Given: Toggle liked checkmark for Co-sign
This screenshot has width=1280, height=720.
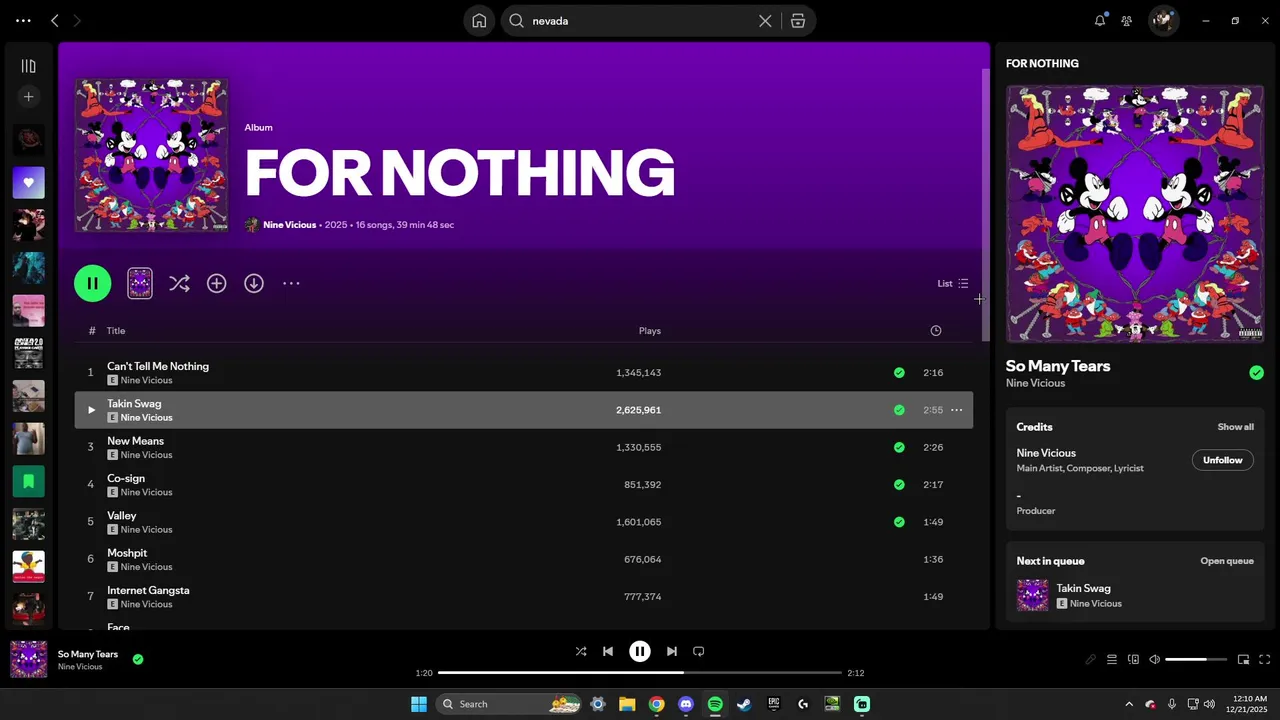Looking at the screenshot, I should coord(899,485).
